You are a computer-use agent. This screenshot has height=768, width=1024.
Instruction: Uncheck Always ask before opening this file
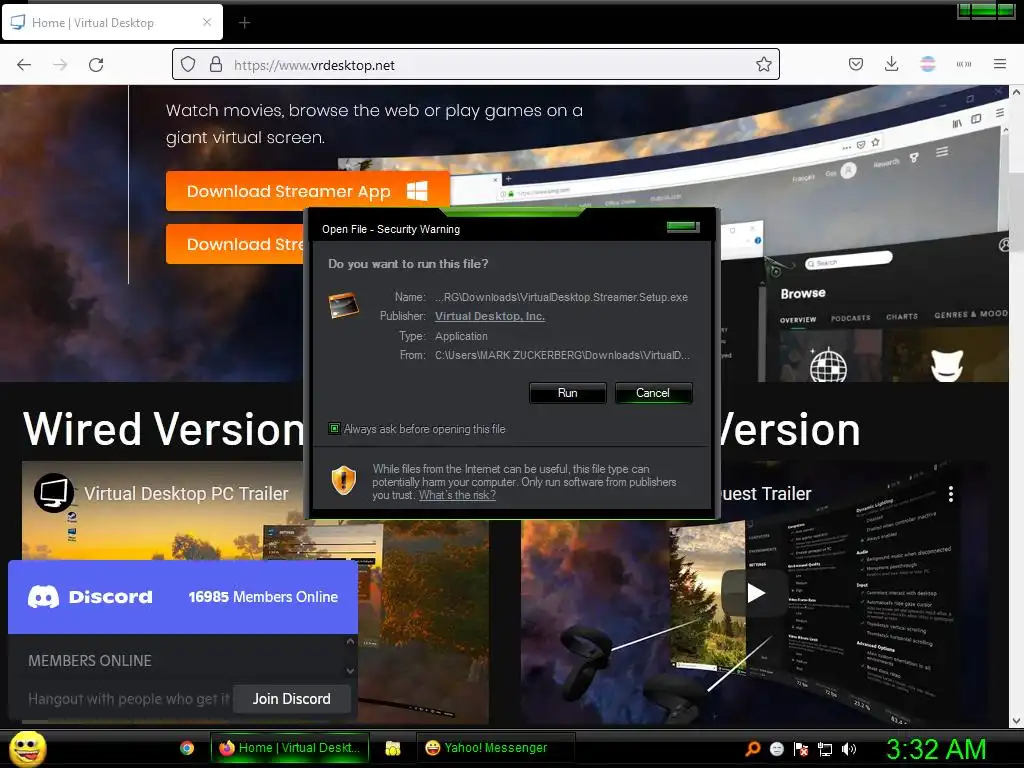coord(334,429)
